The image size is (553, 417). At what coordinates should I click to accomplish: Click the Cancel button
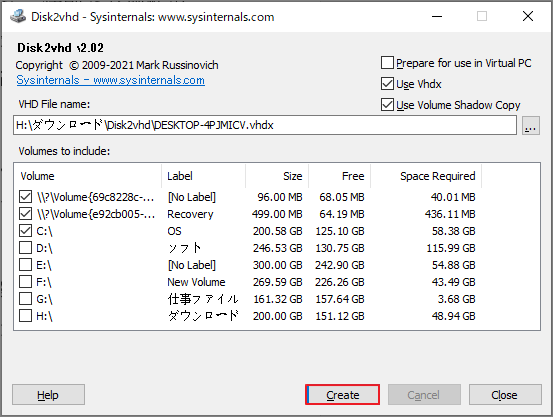pos(424,395)
